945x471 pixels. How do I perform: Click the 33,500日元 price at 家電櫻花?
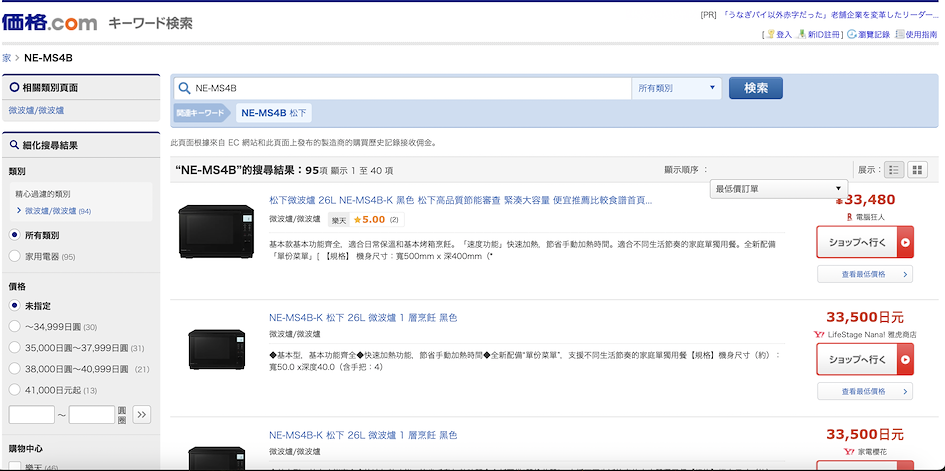pyautogui.click(x=865, y=434)
